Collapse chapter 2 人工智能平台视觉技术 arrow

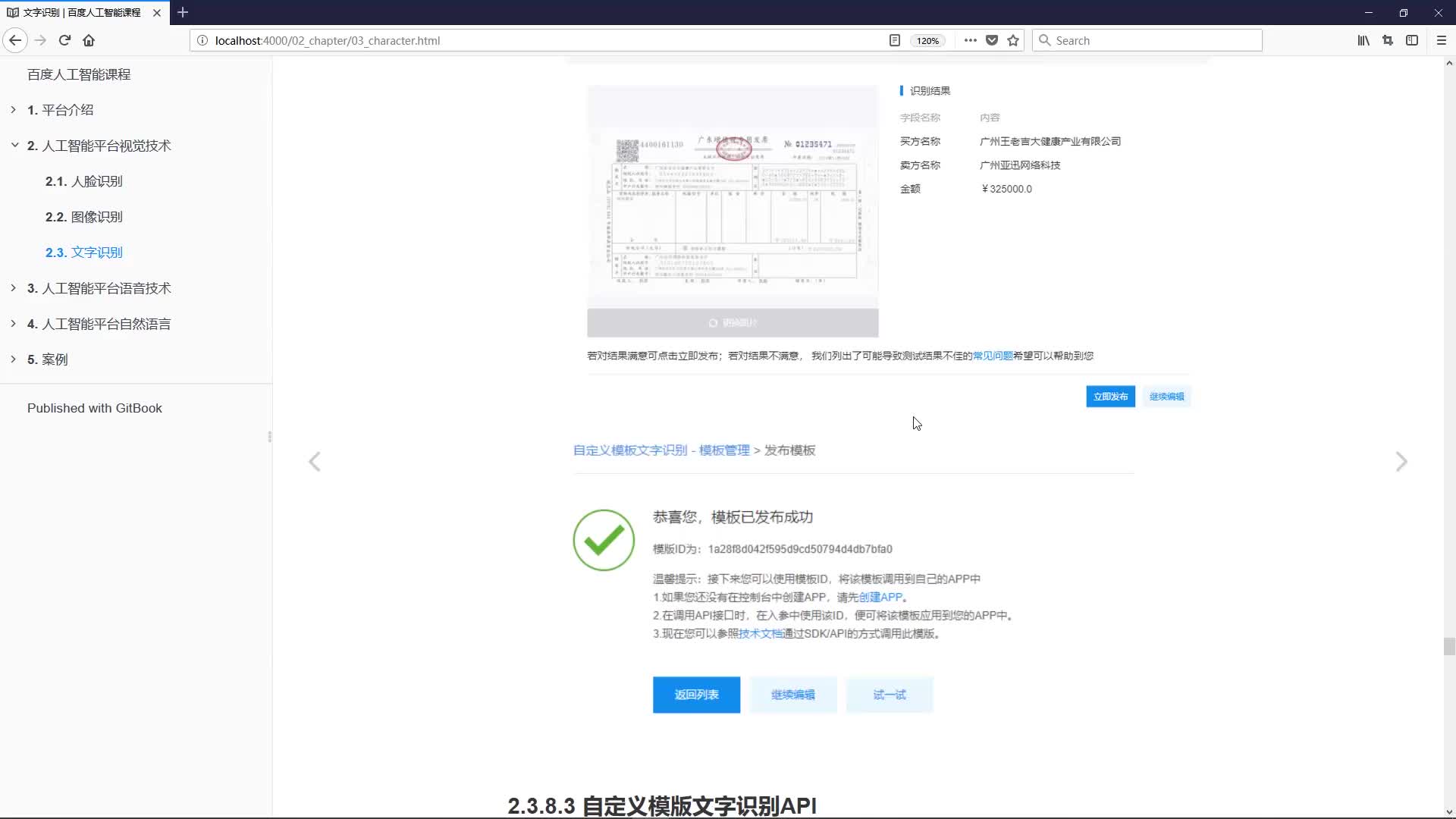pyautogui.click(x=14, y=145)
